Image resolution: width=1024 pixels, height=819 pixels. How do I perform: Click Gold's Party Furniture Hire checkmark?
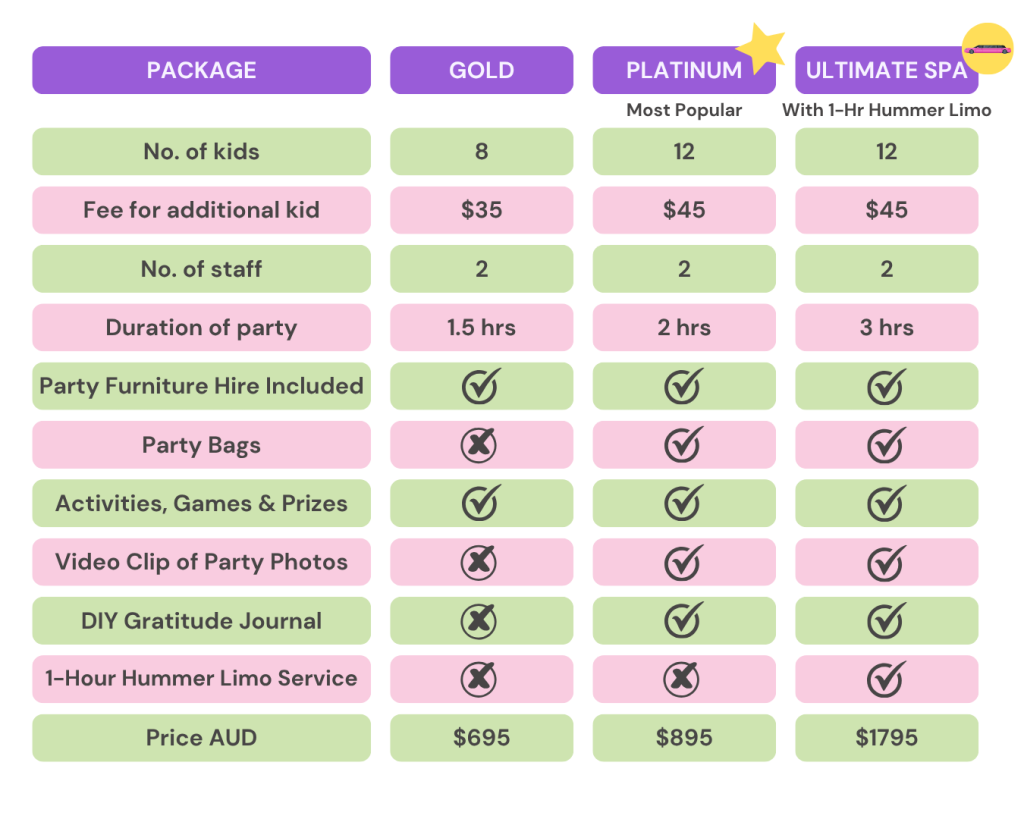(x=481, y=386)
